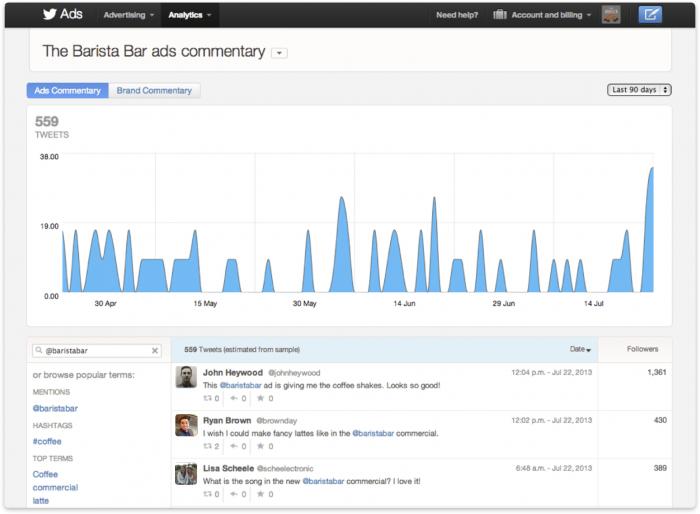Clear the @baristabar search field

[x=155, y=351]
